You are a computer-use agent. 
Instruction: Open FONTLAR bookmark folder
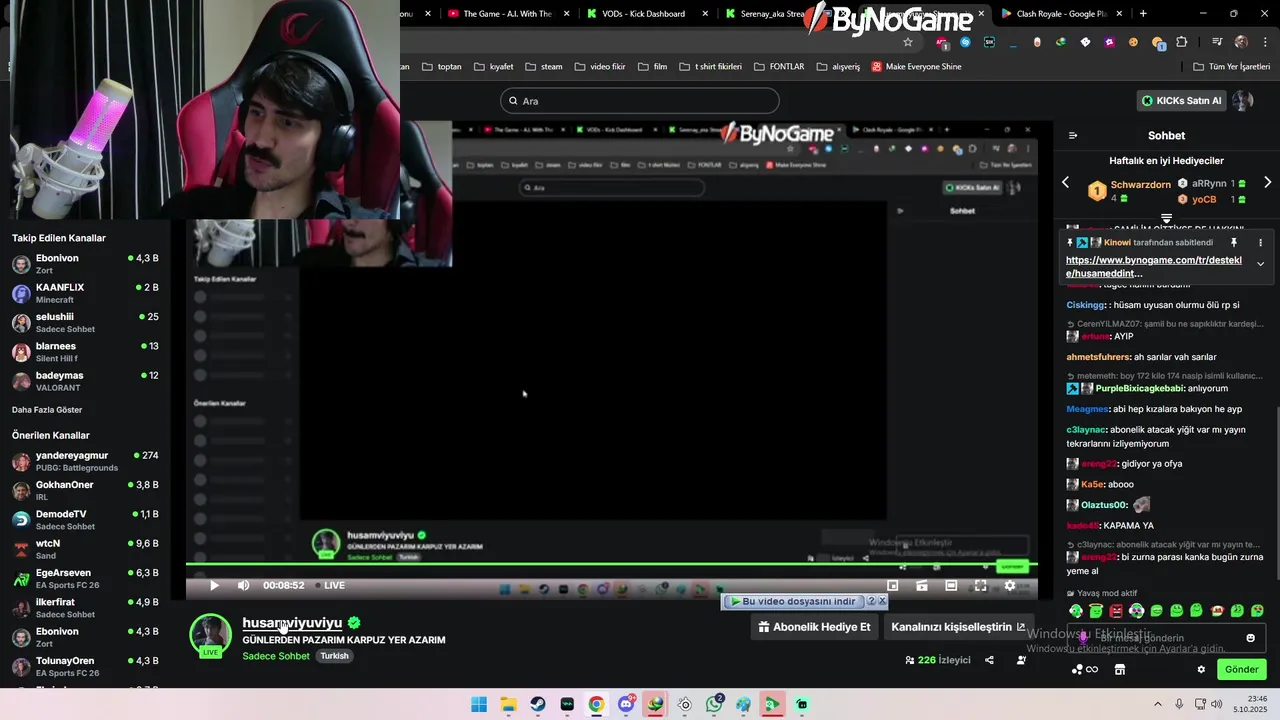point(779,66)
